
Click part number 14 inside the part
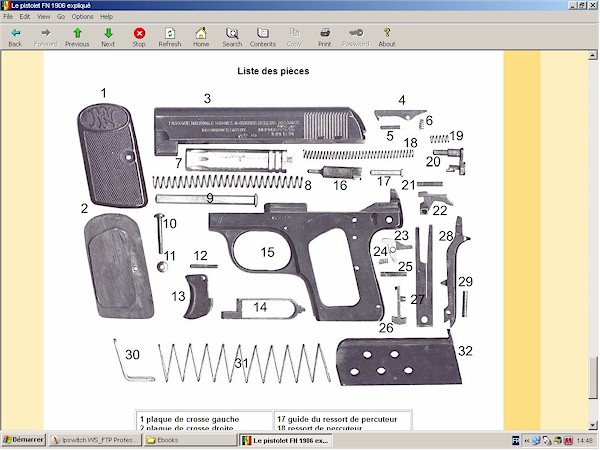click(x=260, y=307)
